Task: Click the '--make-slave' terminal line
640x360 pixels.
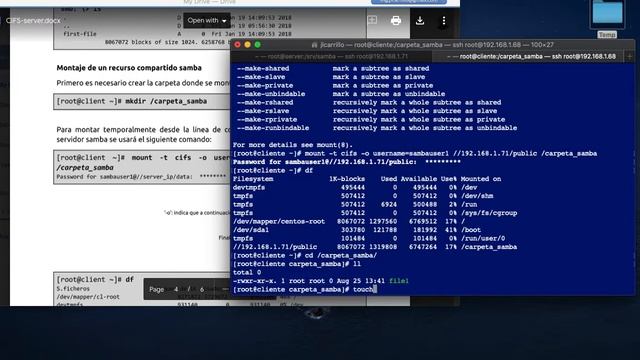Action: point(331,77)
